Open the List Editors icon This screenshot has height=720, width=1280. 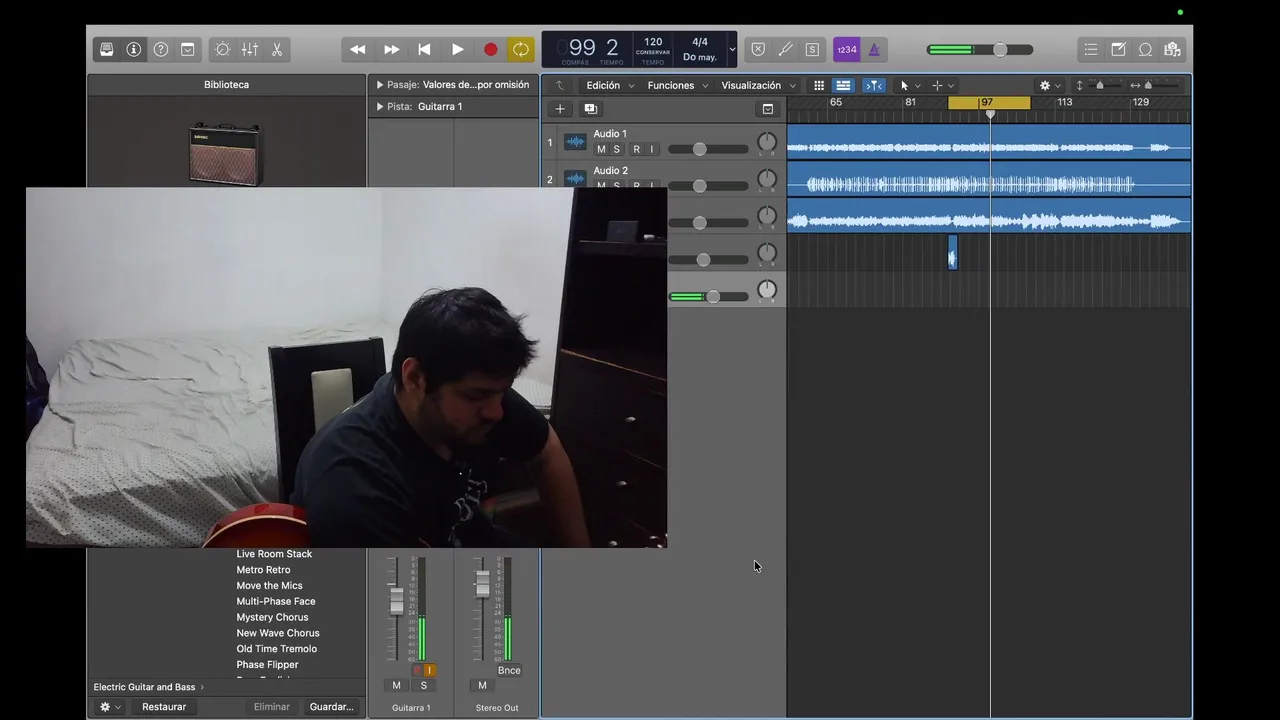pyautogui.click(x=1091, y=49)
